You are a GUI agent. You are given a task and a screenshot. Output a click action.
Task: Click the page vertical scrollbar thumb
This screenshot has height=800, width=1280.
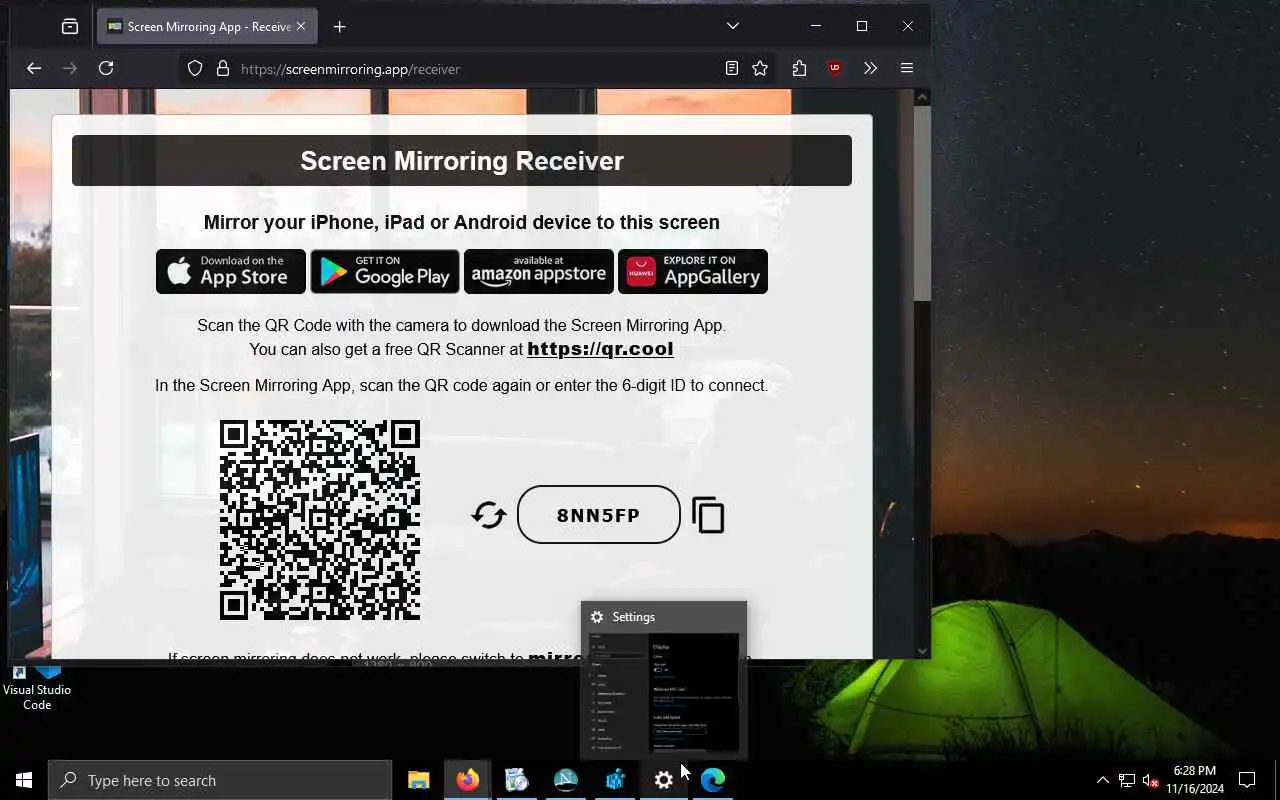922,202
